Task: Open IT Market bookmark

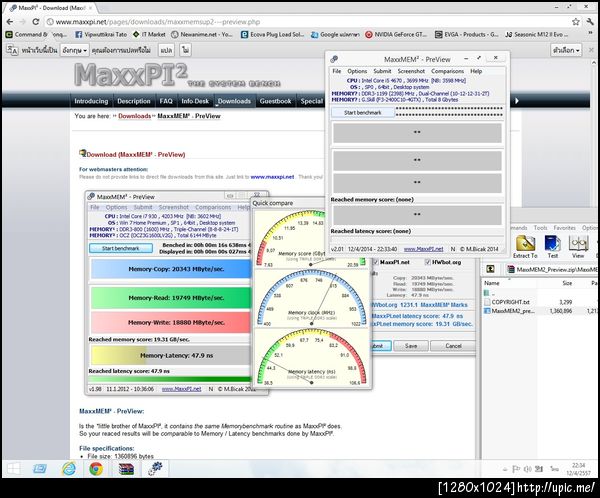Action: pos(149,34)
